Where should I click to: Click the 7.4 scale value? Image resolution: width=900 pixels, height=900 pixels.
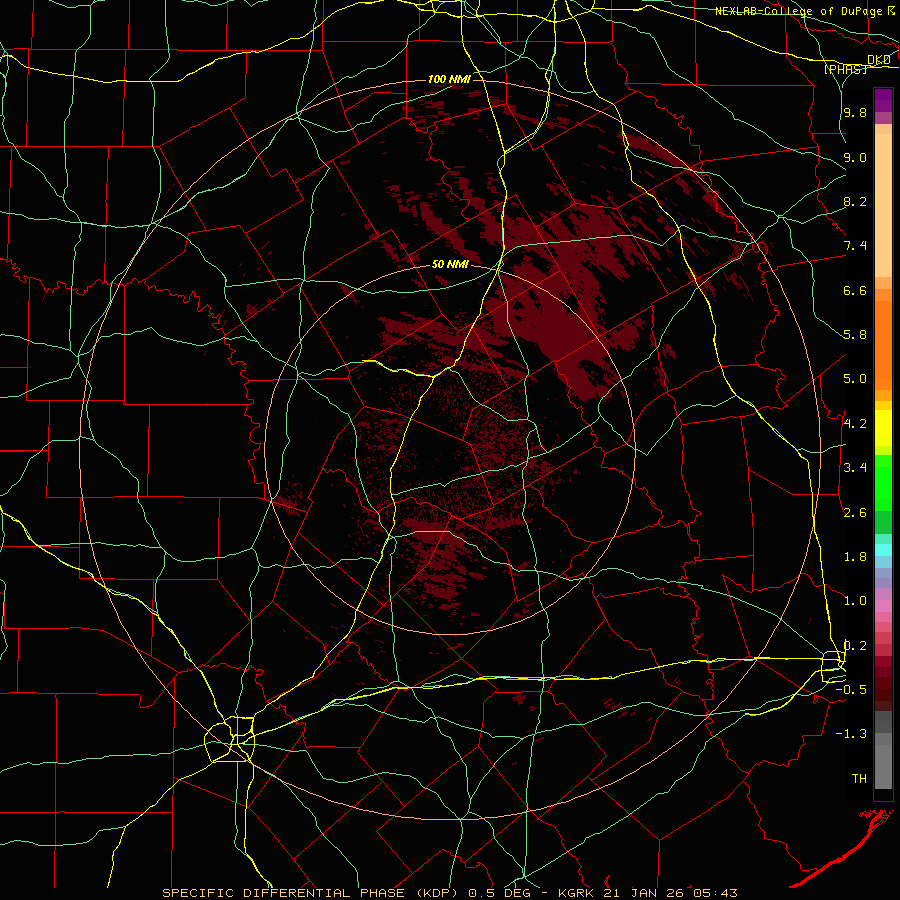tap(855, 246)
